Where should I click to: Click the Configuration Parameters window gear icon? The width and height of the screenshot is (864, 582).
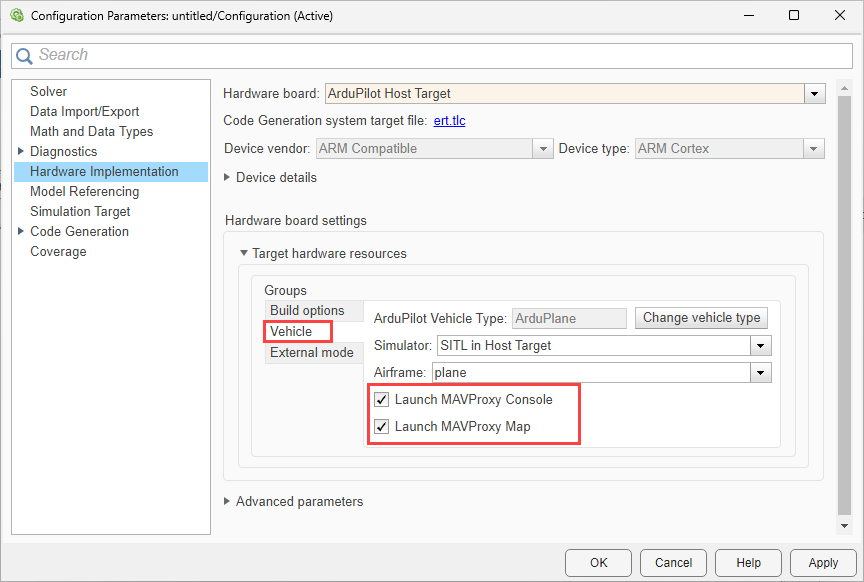click(x=16, y=16)
